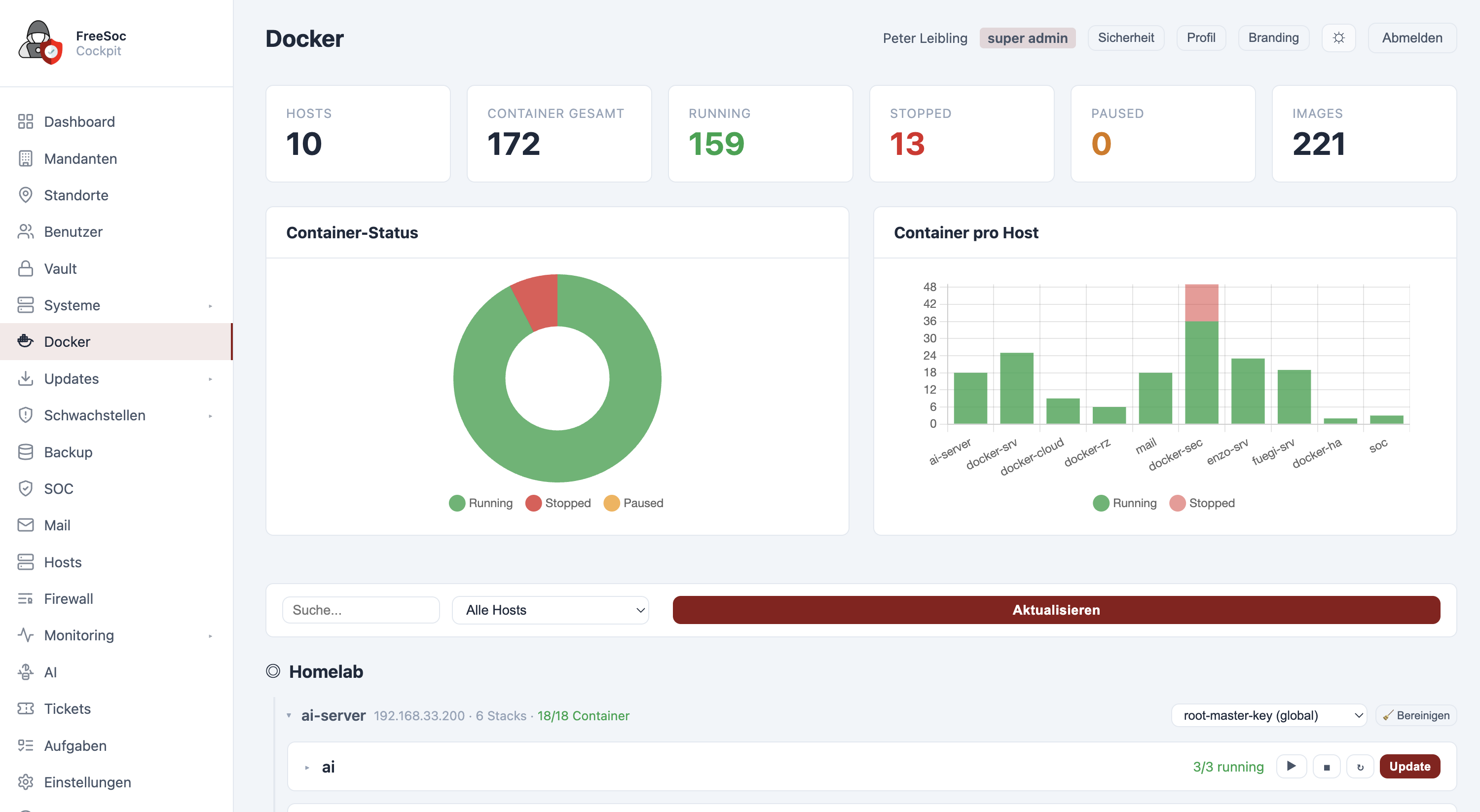Toggle Stopped legend in Container-Status chart
The image size is (1480, 812).
[x=558, y=503]
